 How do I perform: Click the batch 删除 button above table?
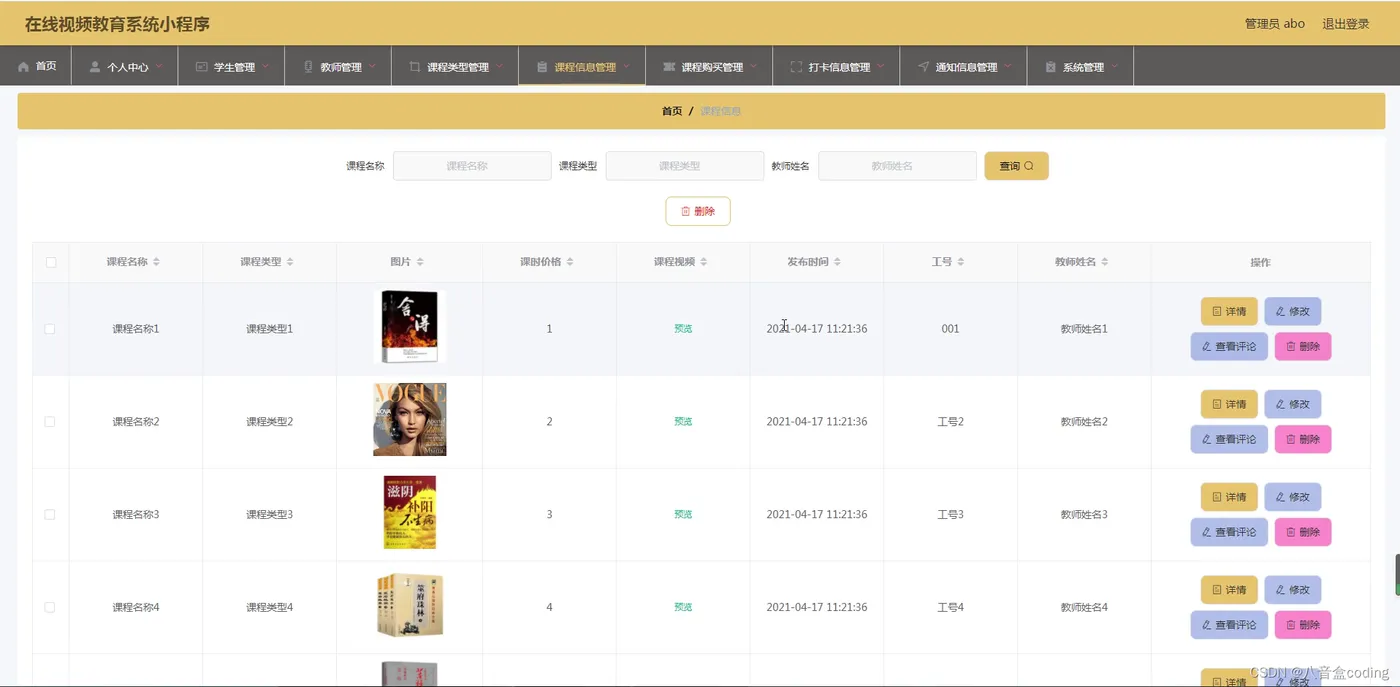(x=698, y=211)
